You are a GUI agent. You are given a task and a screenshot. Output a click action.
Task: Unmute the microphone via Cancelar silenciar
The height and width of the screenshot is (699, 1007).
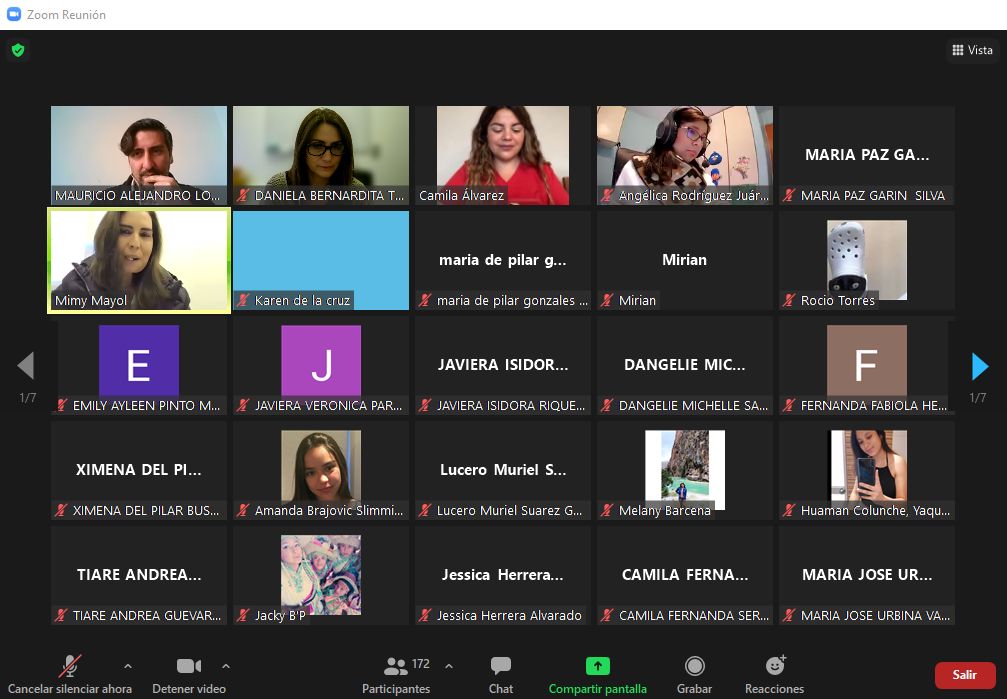70,667
